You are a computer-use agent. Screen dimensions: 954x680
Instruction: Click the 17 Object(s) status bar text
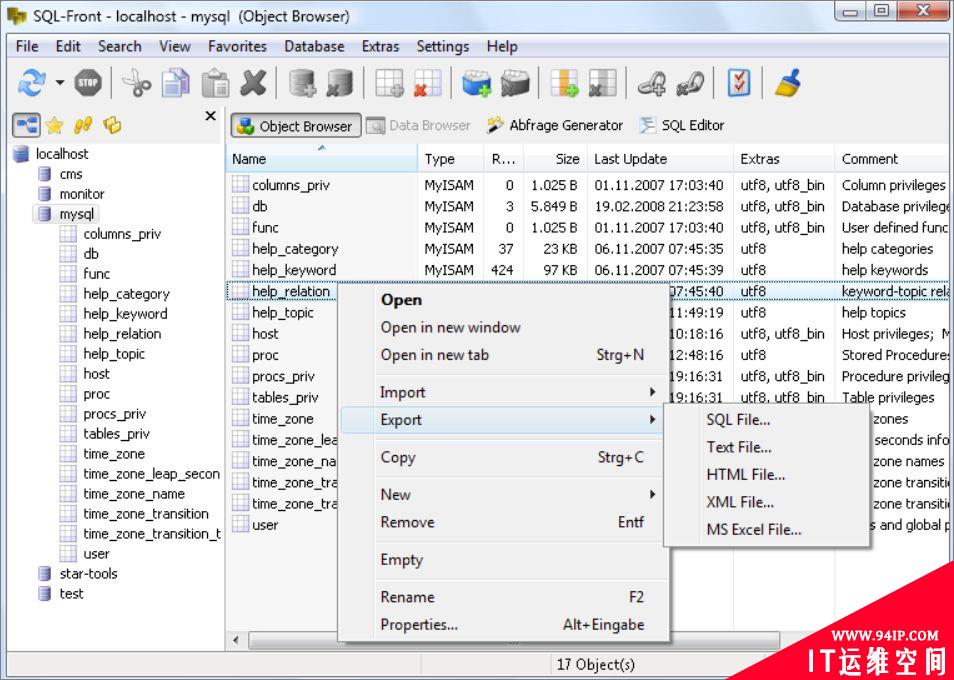click(x=595, y=665)
